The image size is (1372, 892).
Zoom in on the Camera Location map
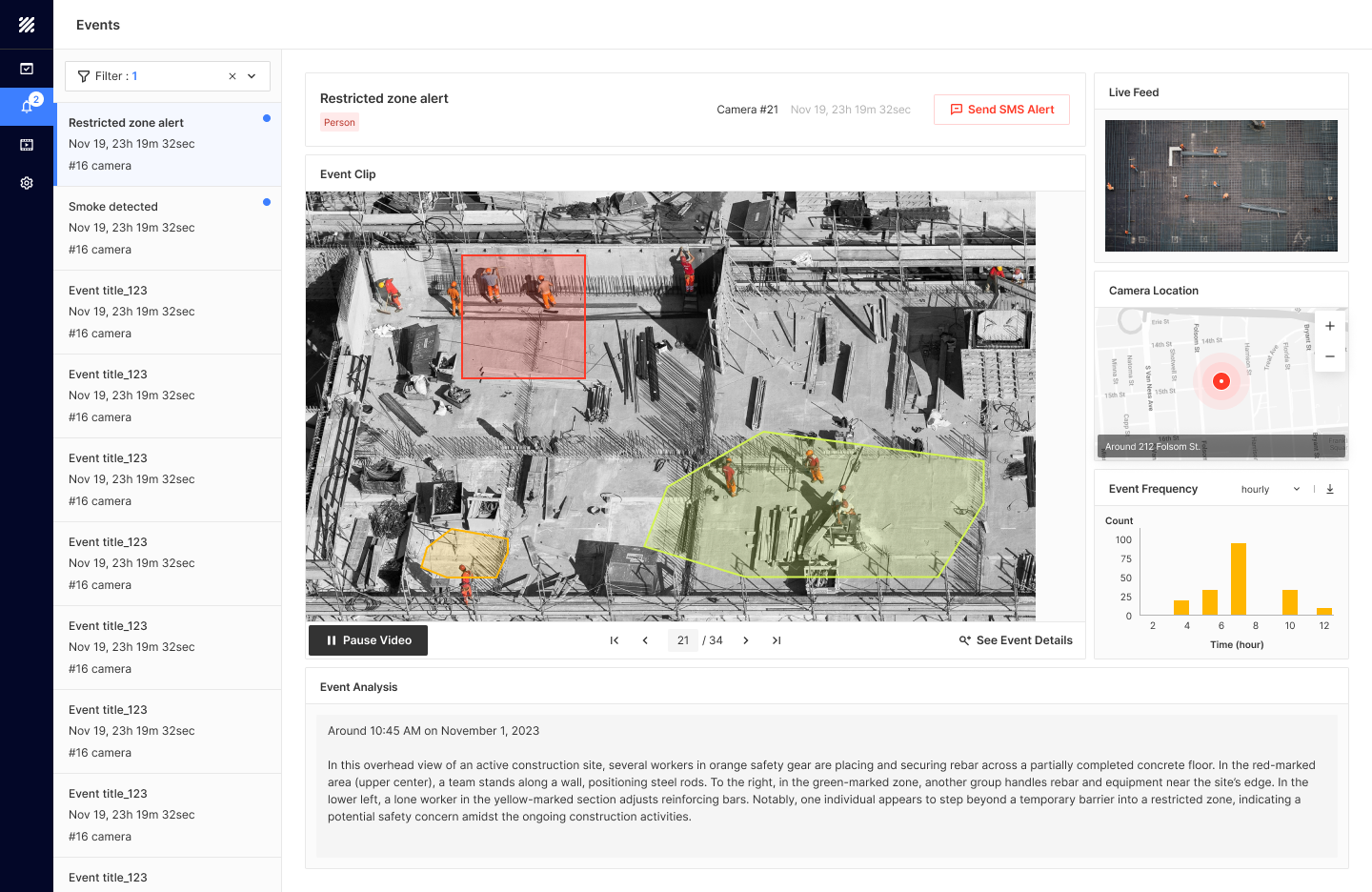tap(1329, 325)
